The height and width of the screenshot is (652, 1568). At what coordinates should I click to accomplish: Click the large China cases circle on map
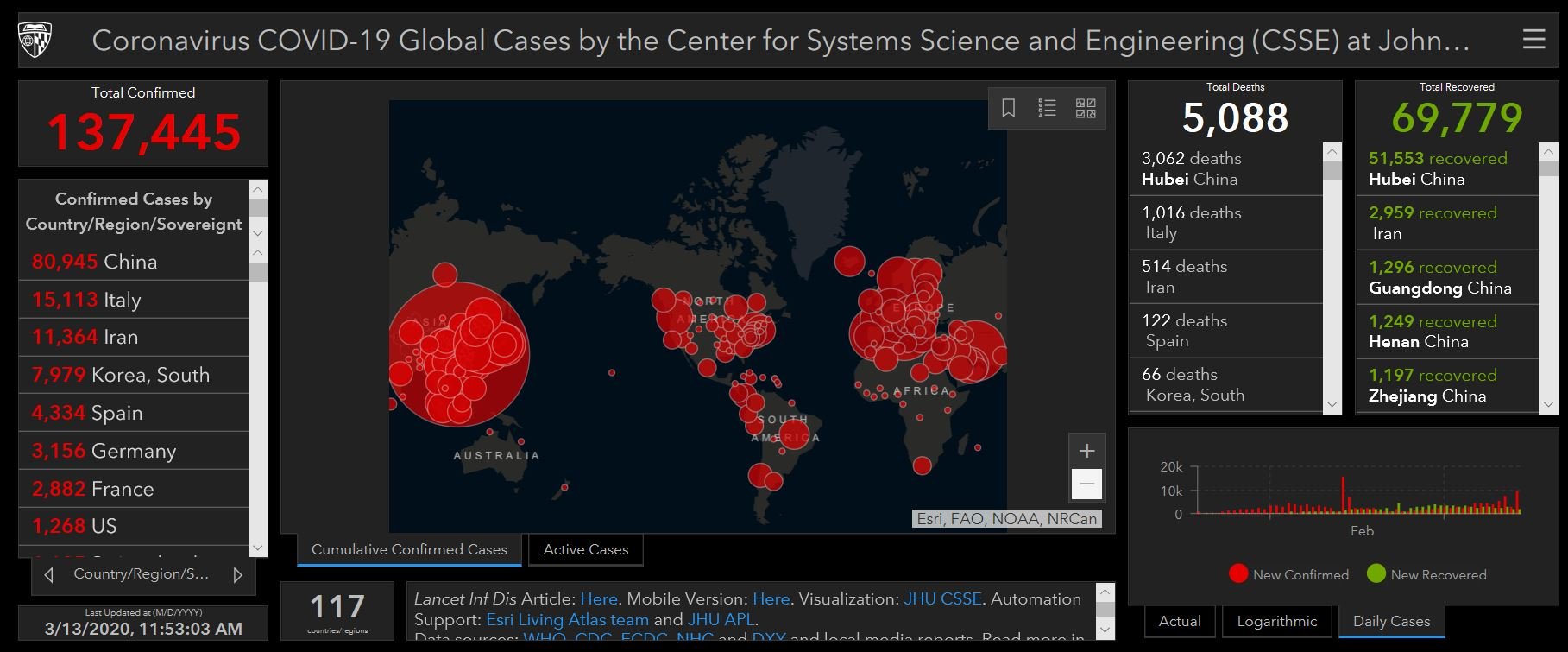coord(458,353)
